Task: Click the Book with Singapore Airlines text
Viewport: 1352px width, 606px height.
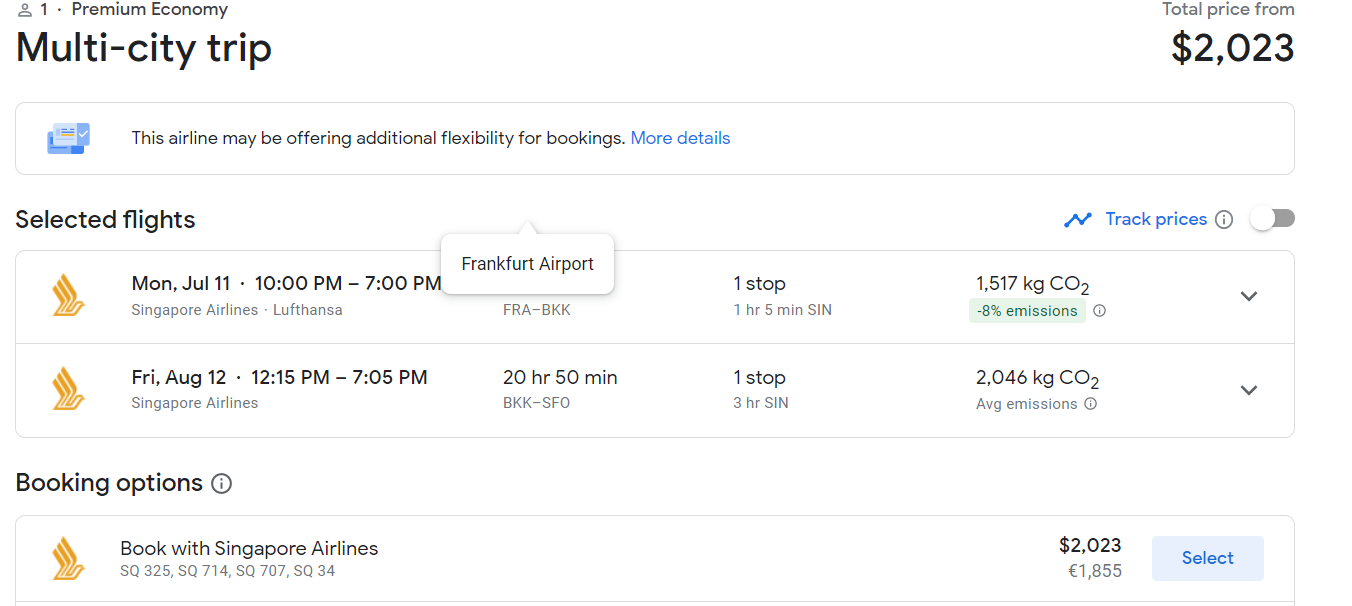Action: click(249, 548)
